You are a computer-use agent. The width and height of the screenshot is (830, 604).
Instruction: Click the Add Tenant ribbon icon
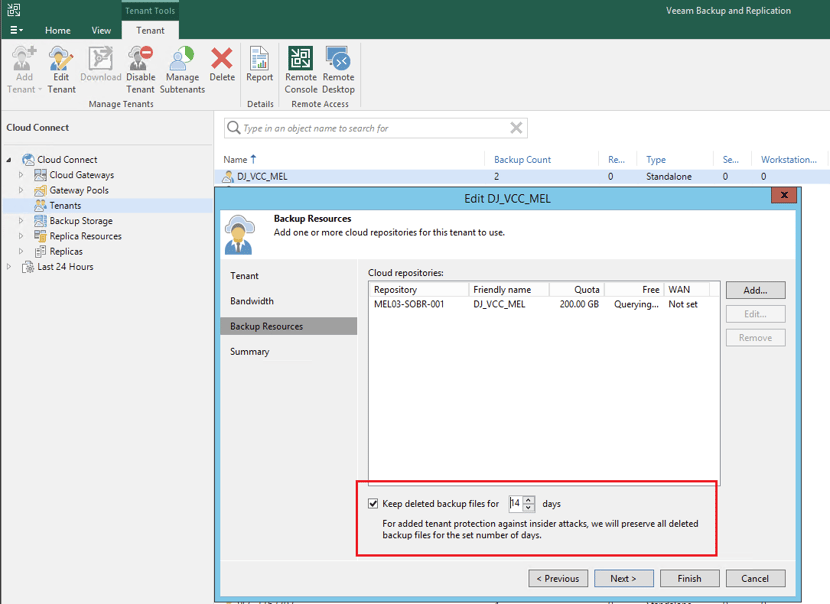pyautogui.click(x=24, y=59)
